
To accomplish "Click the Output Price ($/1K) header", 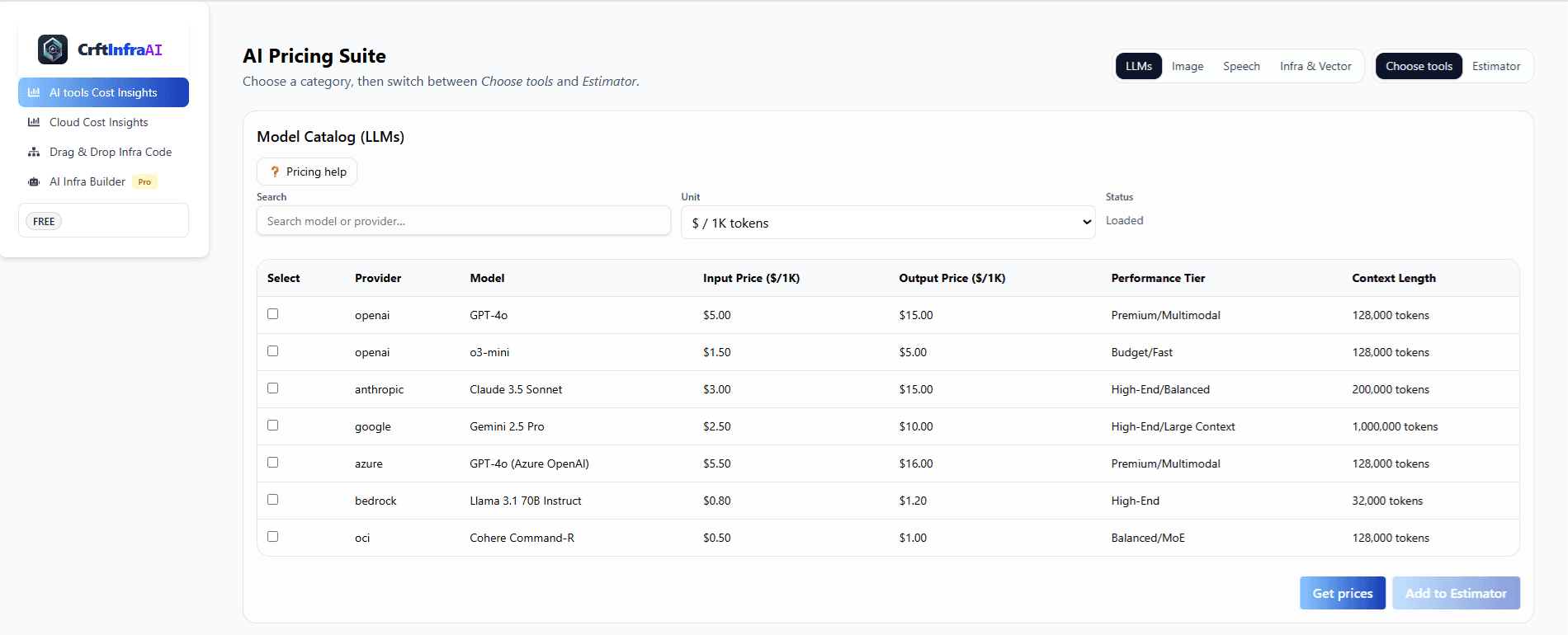I will [952, 278].
